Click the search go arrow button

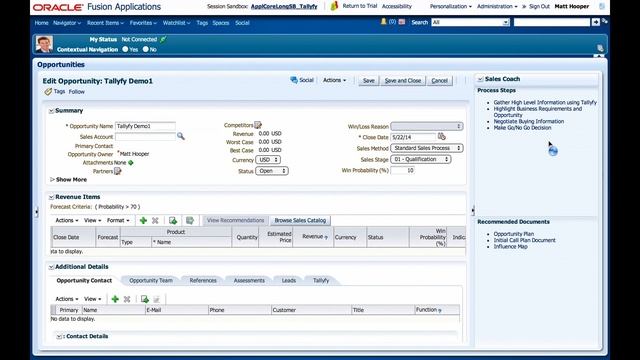(596, 22)
